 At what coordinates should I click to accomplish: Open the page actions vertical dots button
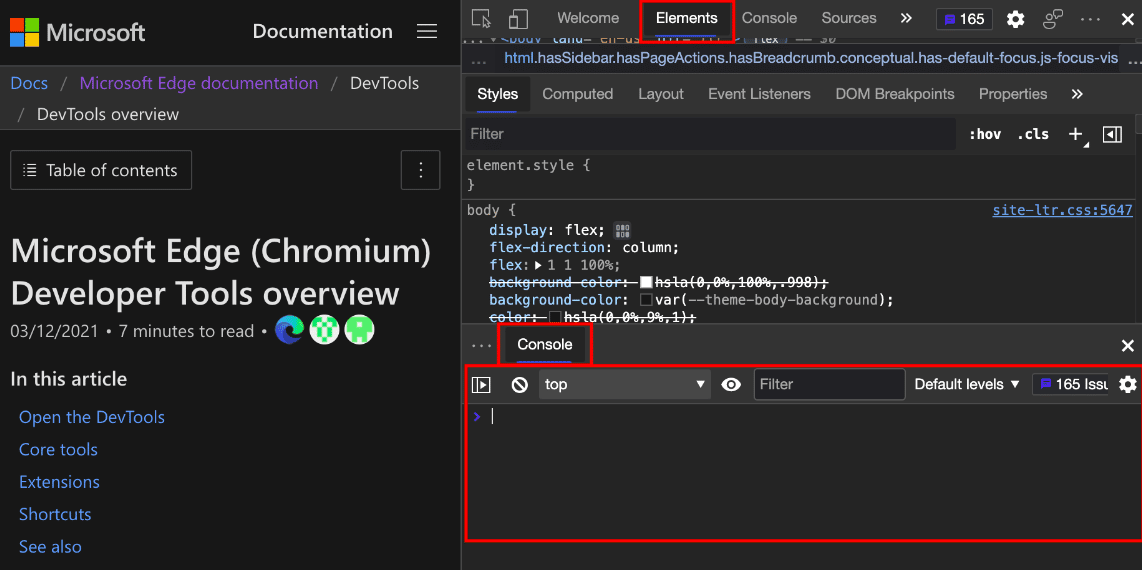(x=421, y=170)
